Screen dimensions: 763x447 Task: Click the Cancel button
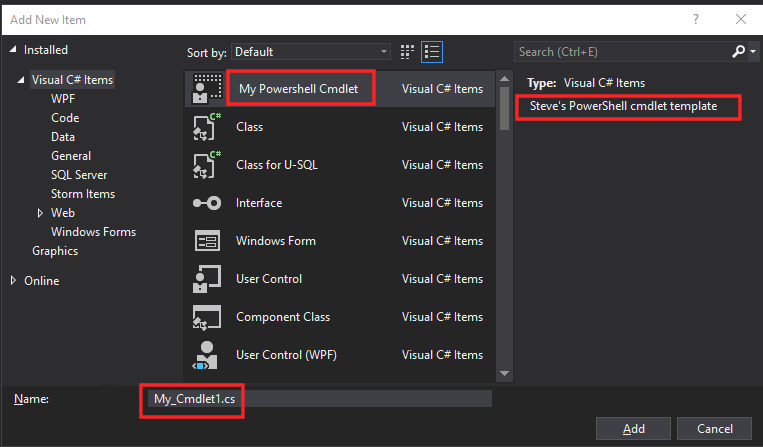(714, 428)
